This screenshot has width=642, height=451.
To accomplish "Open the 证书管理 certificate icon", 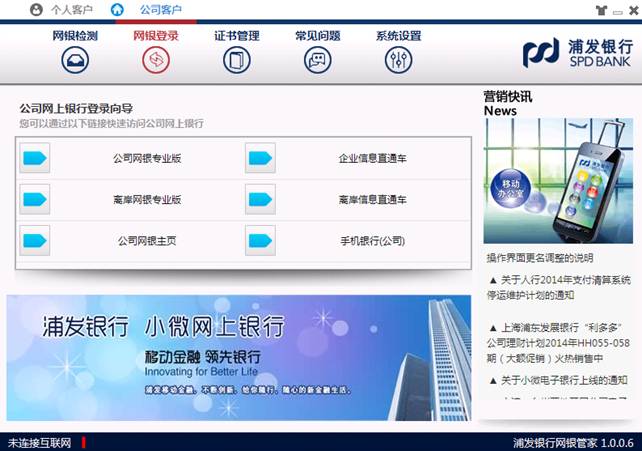I will click(237, 60).
